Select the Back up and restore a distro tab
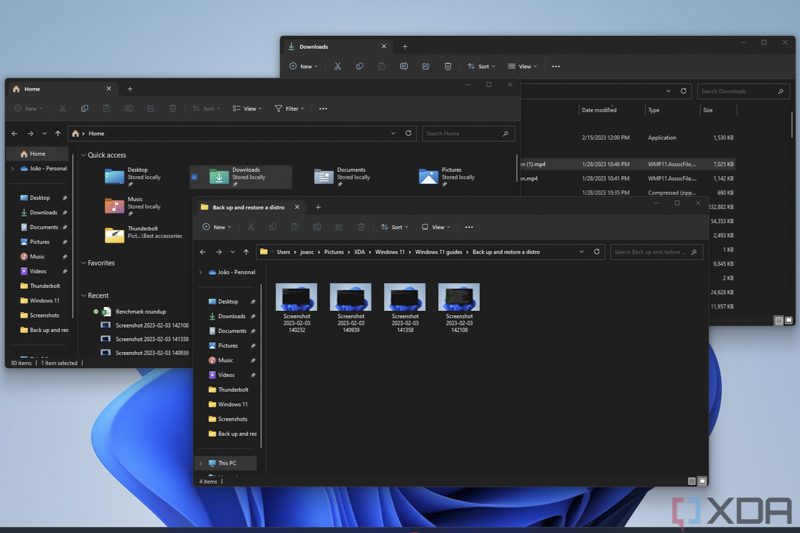 [x=247, y=208]
